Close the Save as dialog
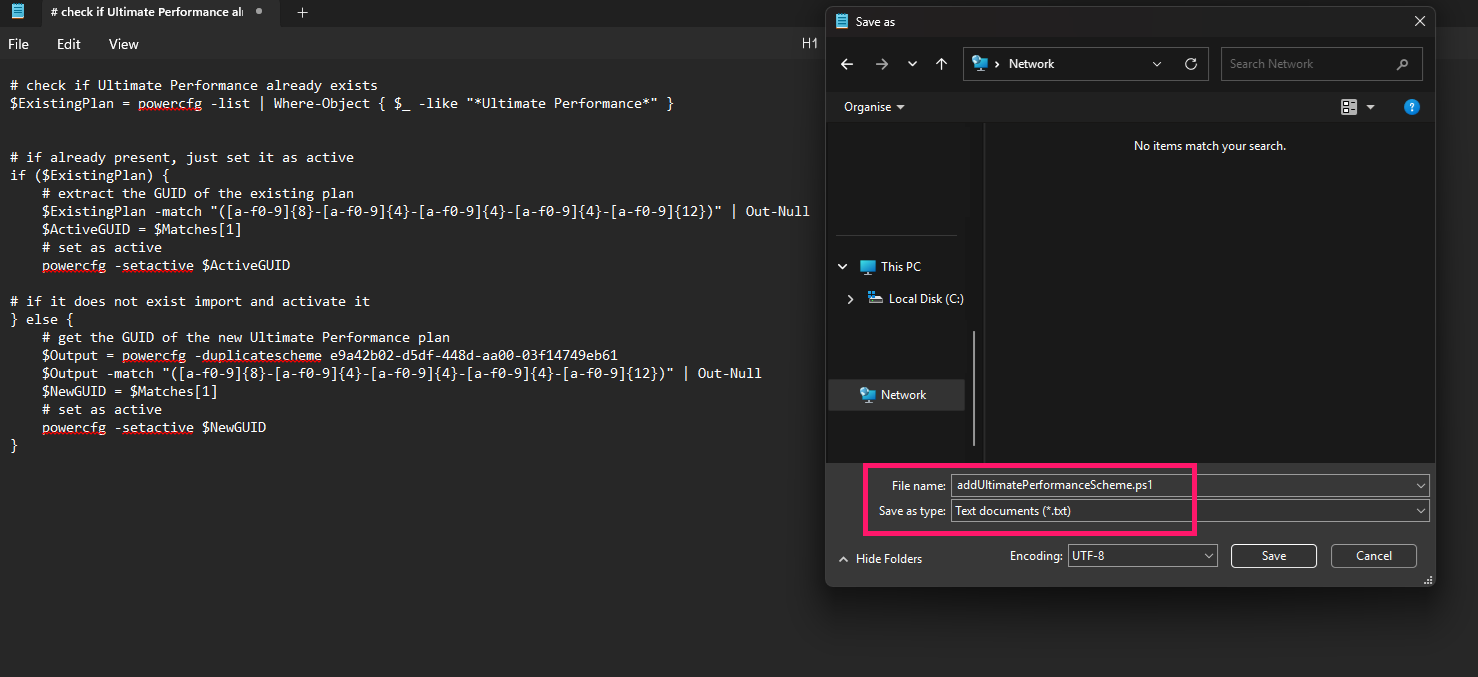This screenshot has height=677, width=1478. click(1419, 21)
